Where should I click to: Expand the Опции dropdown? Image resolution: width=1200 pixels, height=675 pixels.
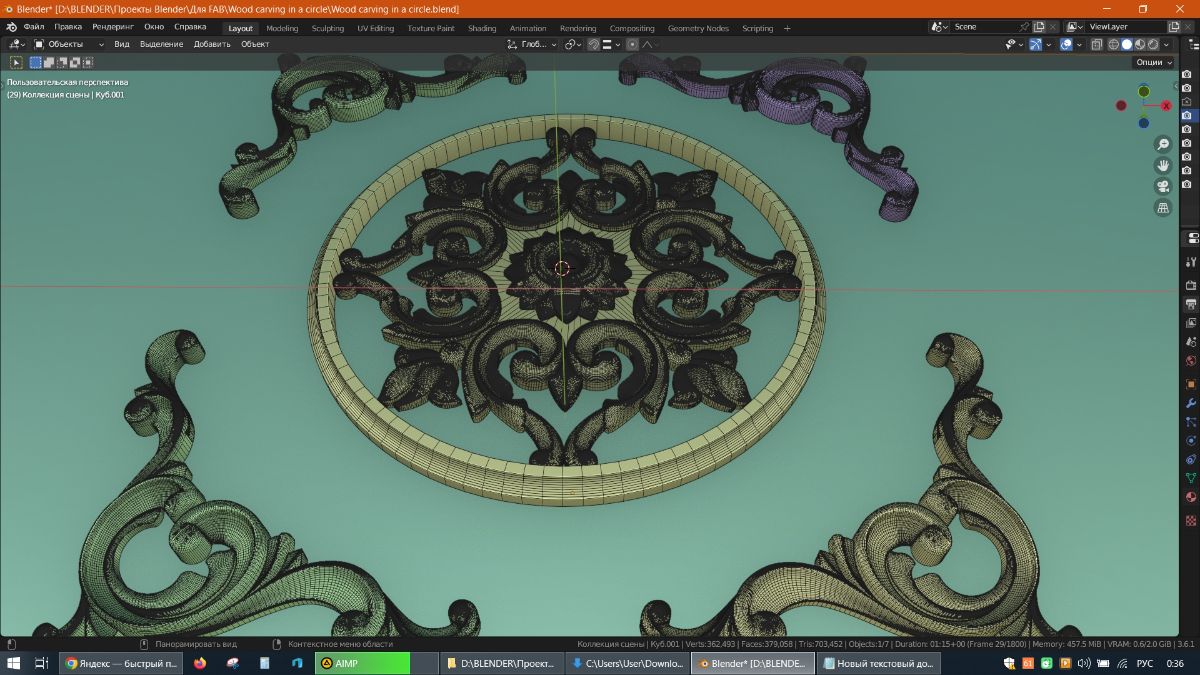click(1153, 62)
